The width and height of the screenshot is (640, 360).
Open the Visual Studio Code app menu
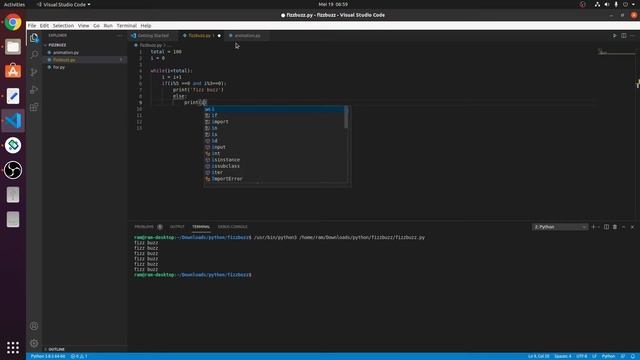click(64, 4)
